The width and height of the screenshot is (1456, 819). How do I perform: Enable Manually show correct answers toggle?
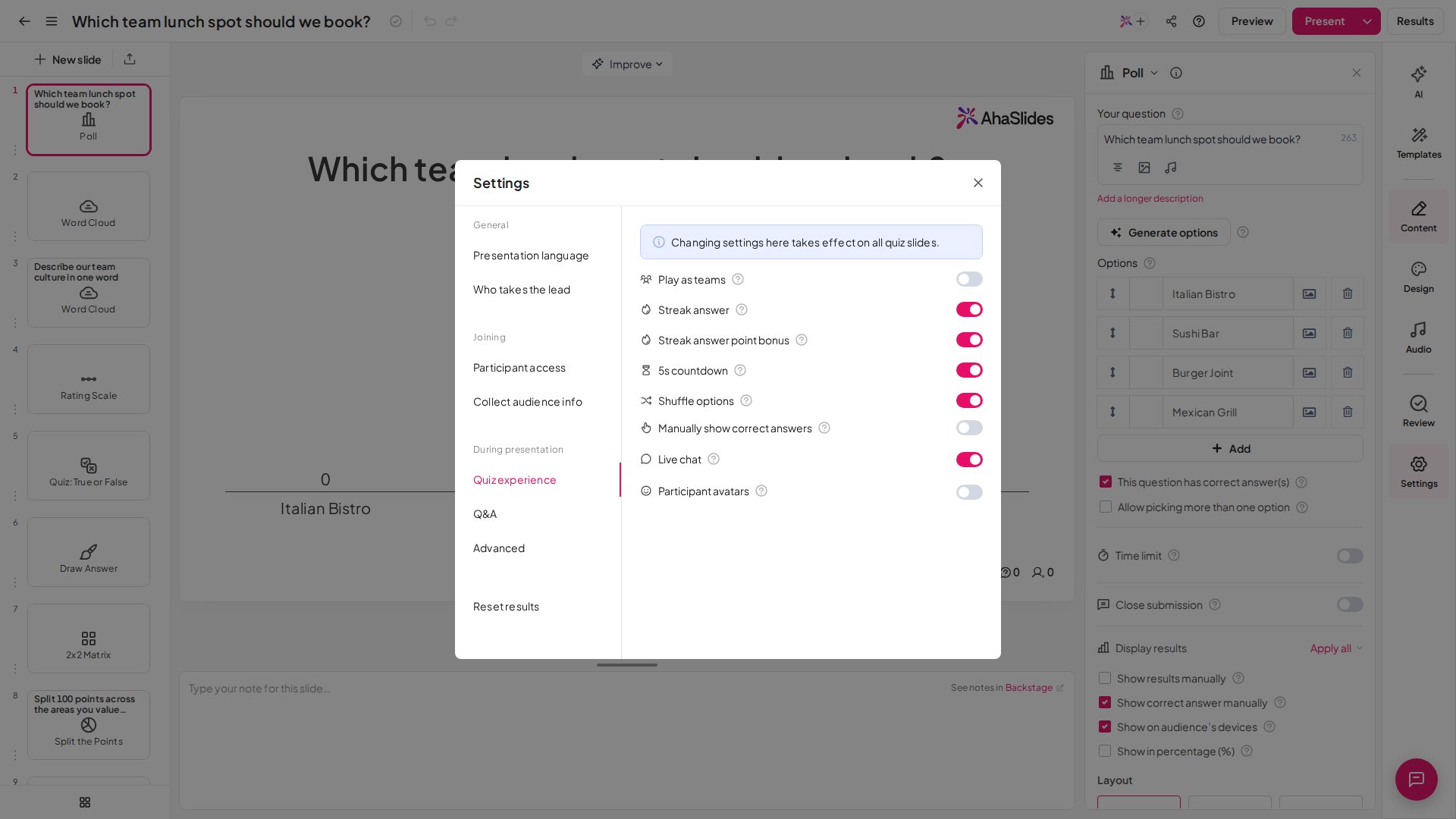pyautogui.click(x=969, y=428)
